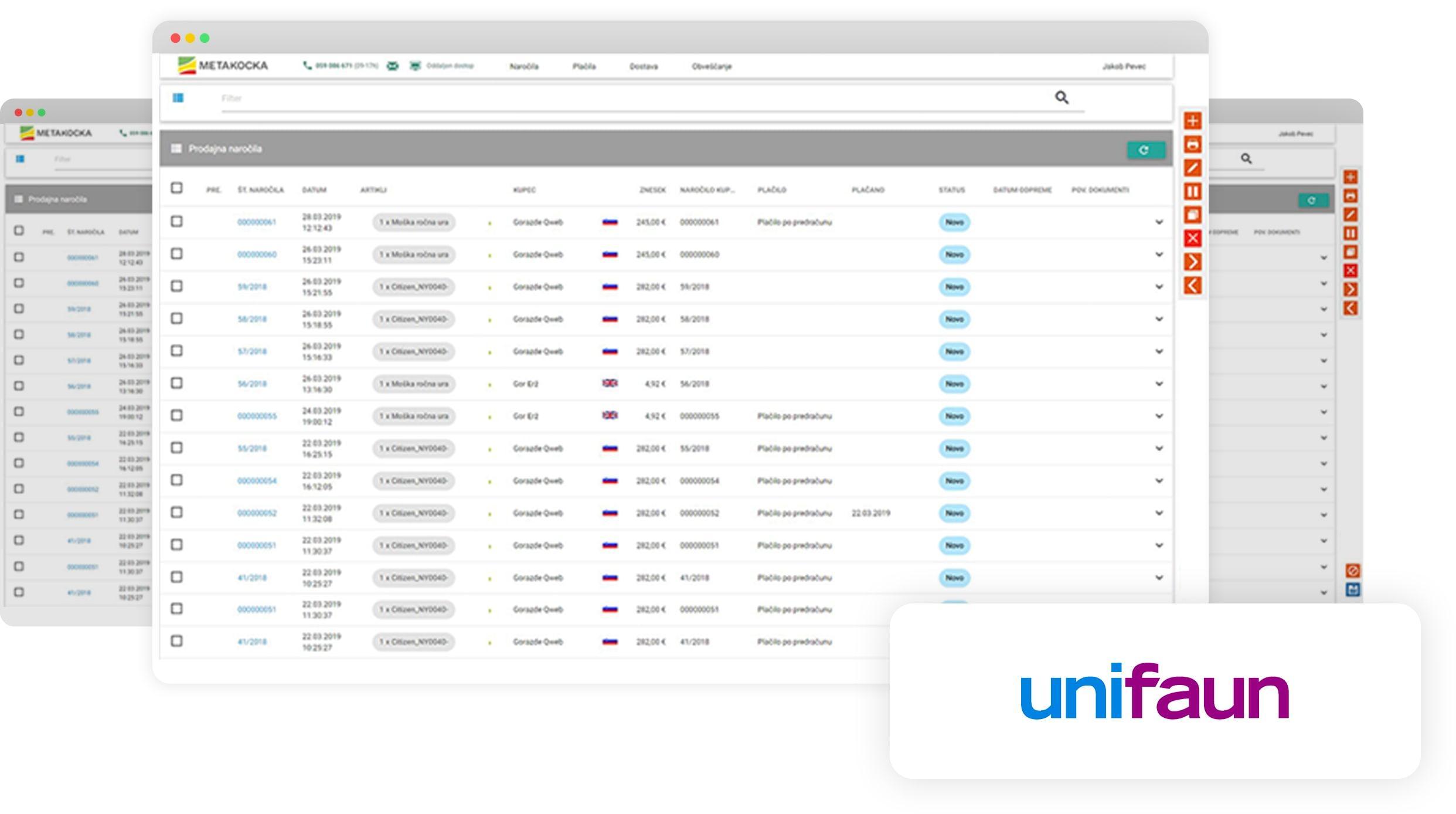Click the right-arrow next icon in background window toolbar

coord(1350,289)
